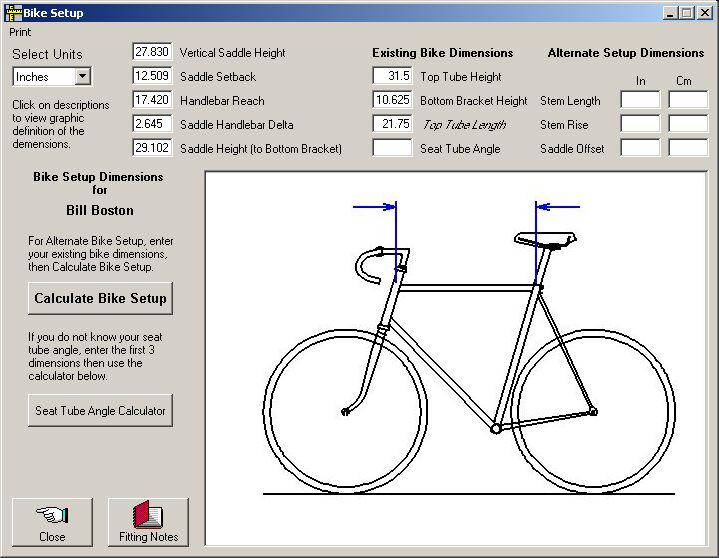
Task: Click the Bill Boston name text
Action: 100,210
